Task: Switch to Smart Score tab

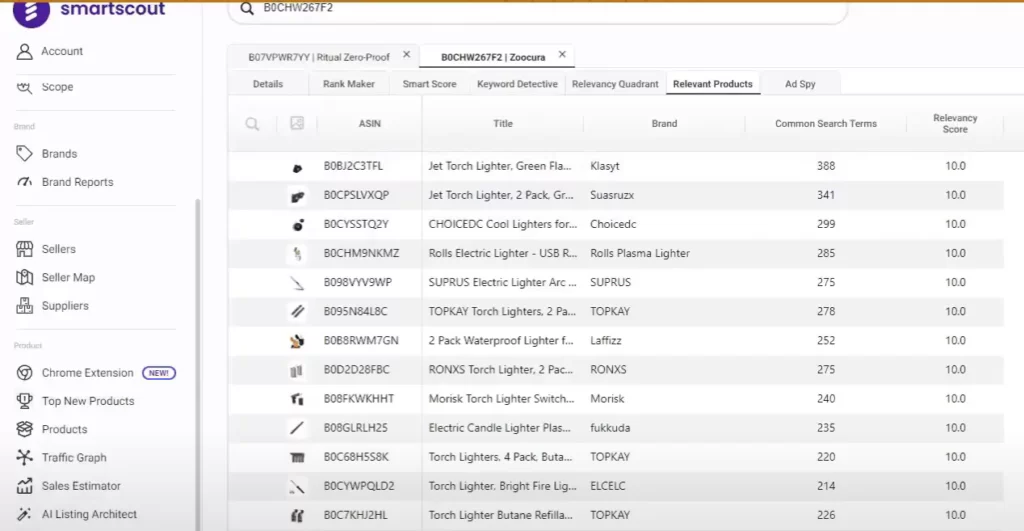Action: tap(429, 84)
